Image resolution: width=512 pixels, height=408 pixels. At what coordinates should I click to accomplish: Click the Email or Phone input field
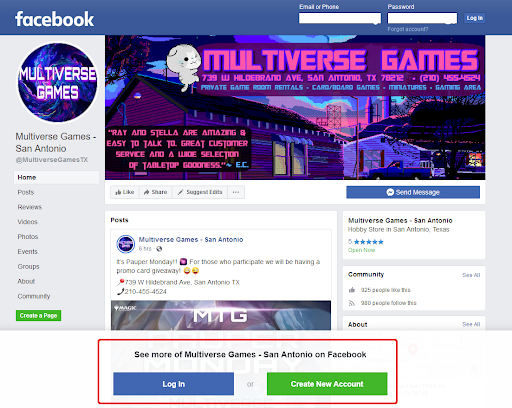[340, 18]
